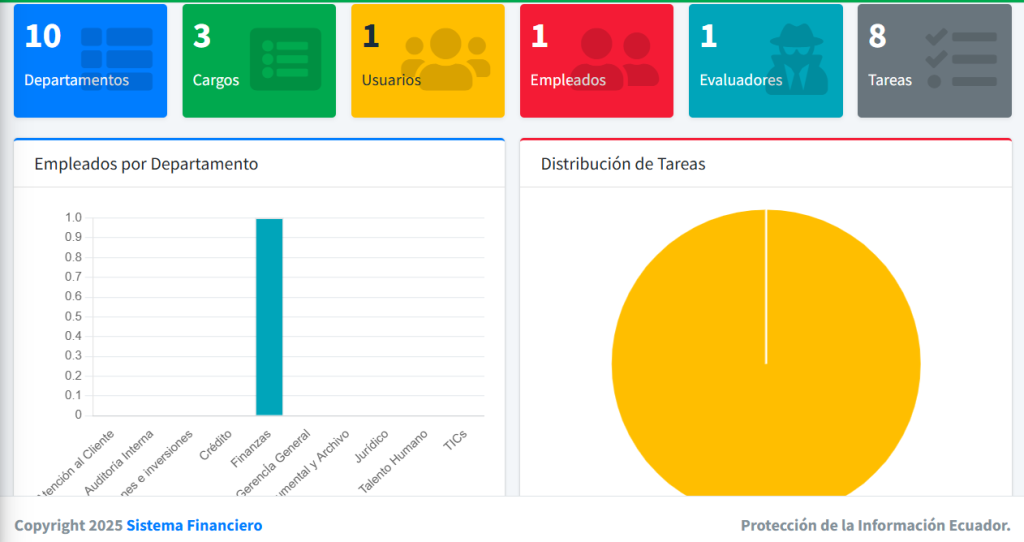
Task: Click the Finanzas axis label
Action: pos(252,447)
